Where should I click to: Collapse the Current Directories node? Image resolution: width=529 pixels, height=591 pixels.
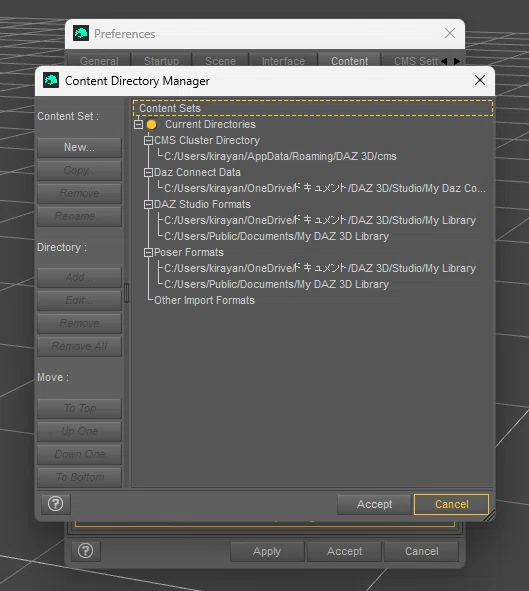coord(139,124)
